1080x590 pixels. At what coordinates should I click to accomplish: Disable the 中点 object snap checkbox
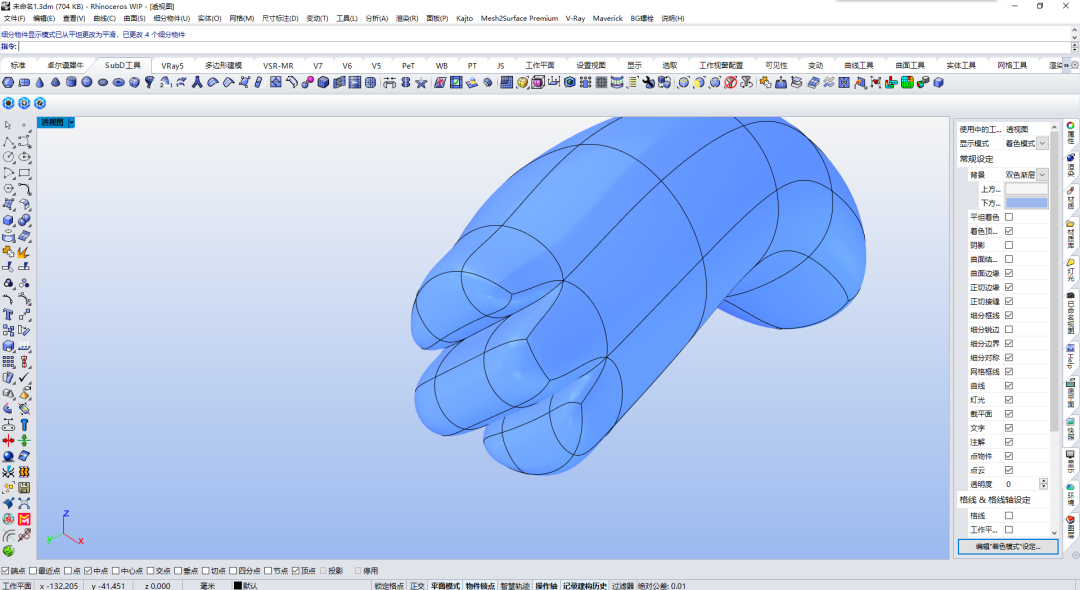(x=88, y=571)
